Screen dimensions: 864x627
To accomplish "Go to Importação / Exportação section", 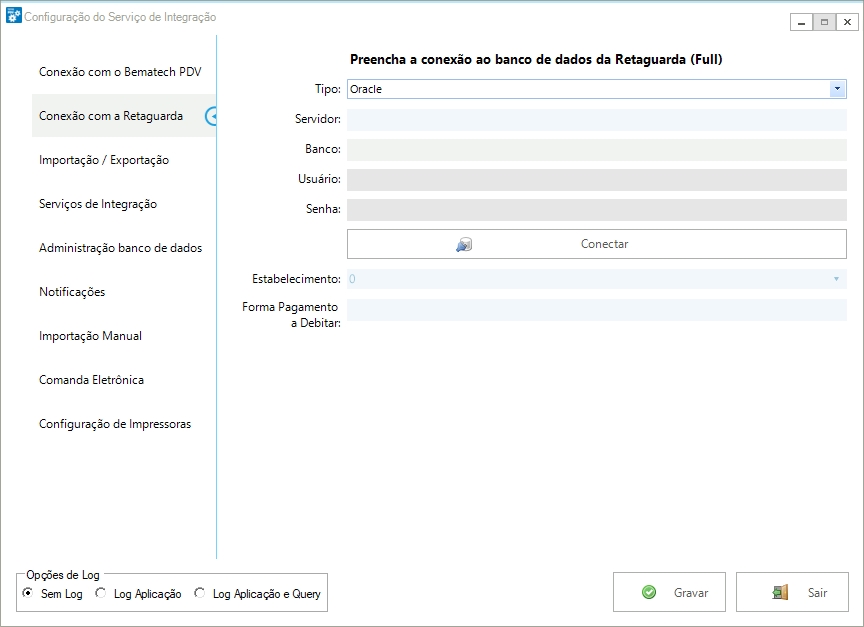I will click(104, 160).
